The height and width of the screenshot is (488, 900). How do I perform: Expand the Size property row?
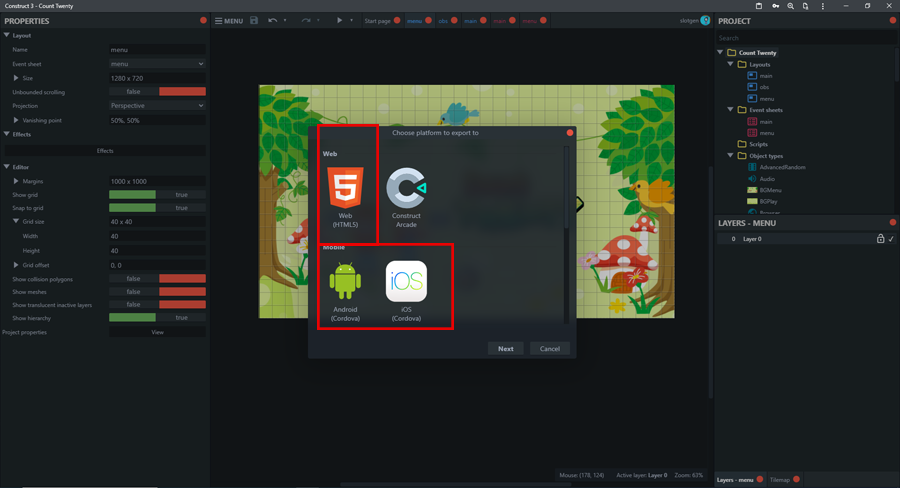(x=16, y=78)
